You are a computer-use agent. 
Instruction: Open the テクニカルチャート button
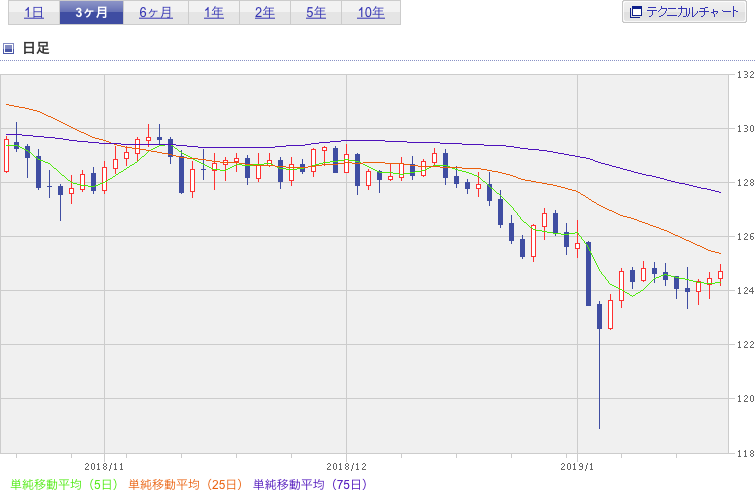pos(684,12)
